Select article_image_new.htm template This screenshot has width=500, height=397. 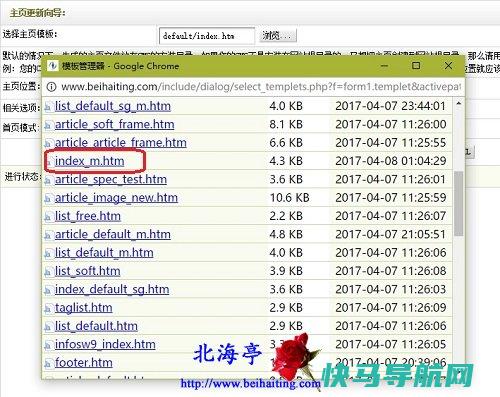(116, 198)
